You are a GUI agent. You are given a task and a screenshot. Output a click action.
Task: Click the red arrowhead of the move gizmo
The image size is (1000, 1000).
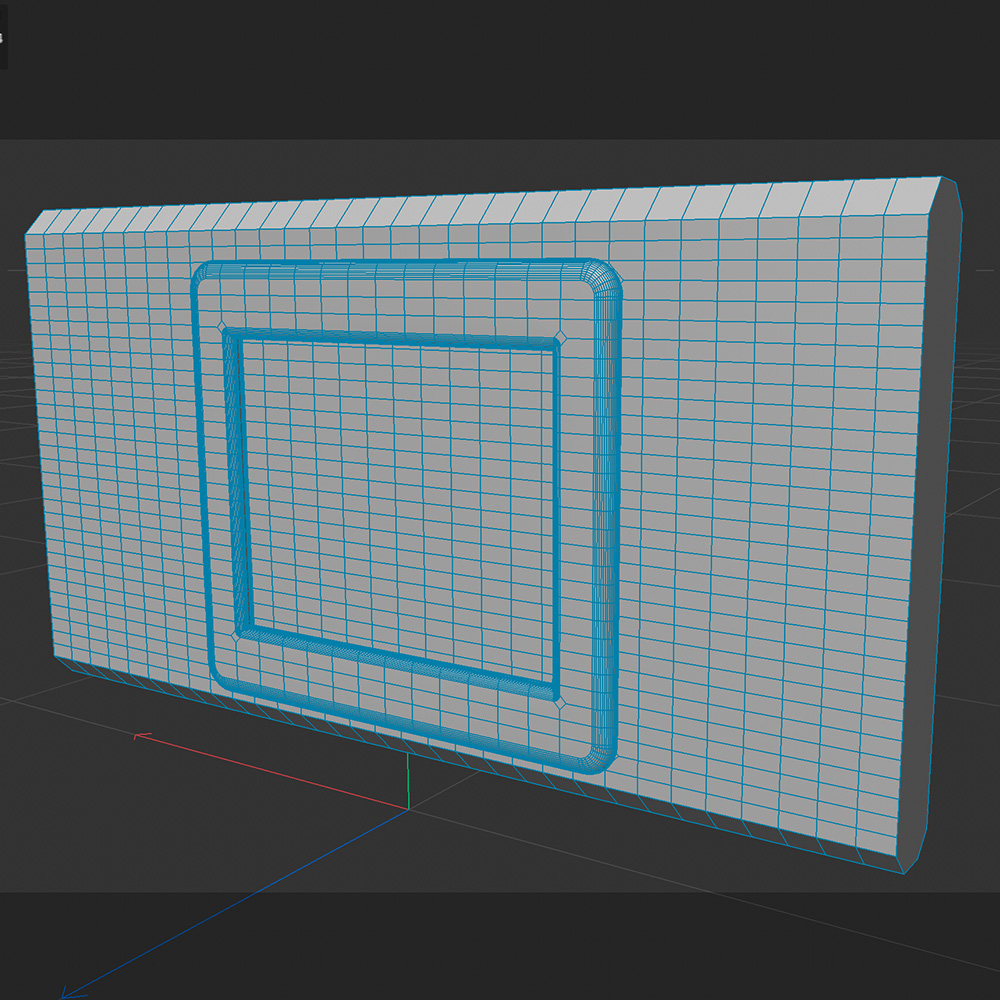(x=142, y=737)
